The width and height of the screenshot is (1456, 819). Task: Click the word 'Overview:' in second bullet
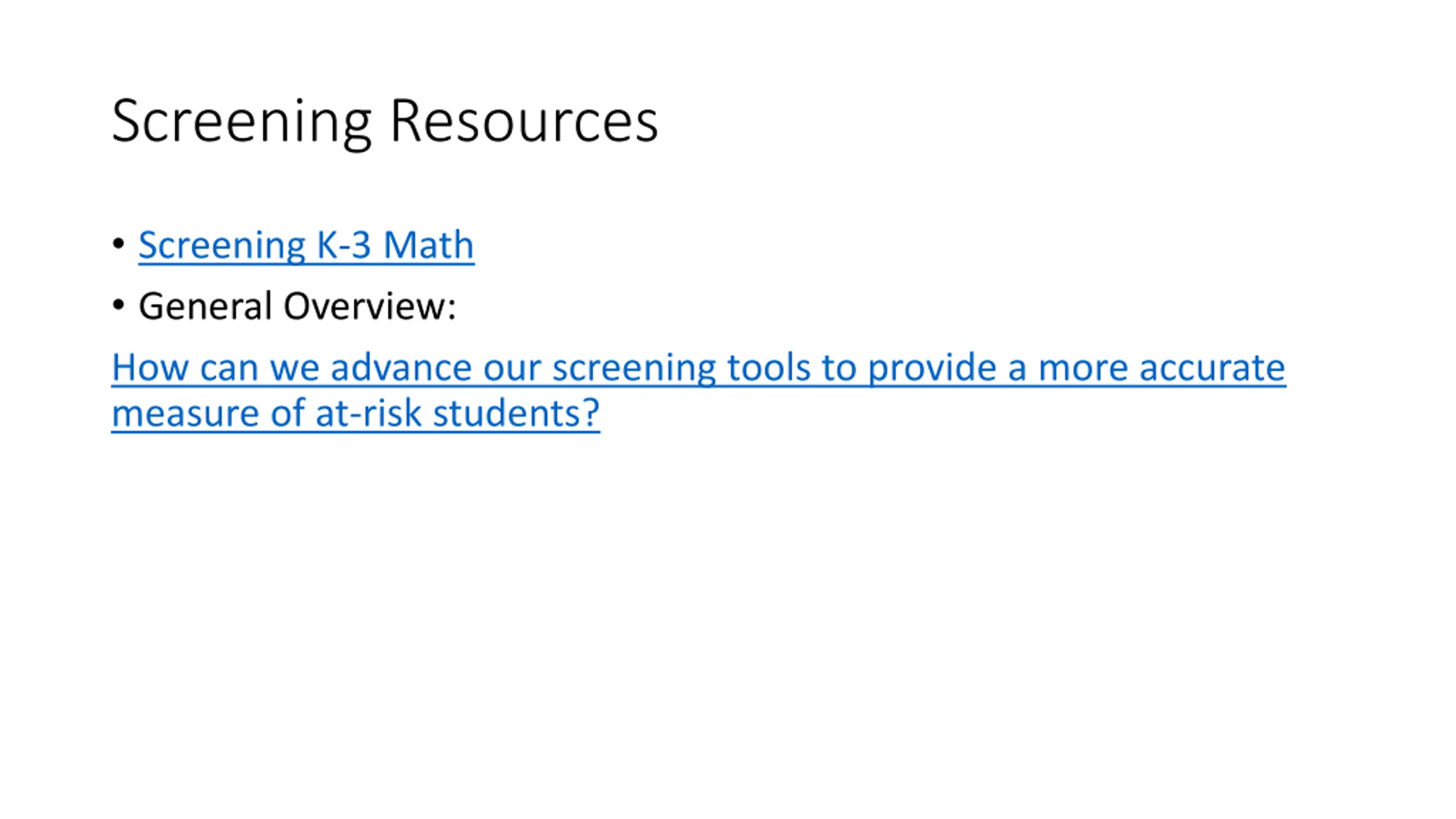[370, 307]
